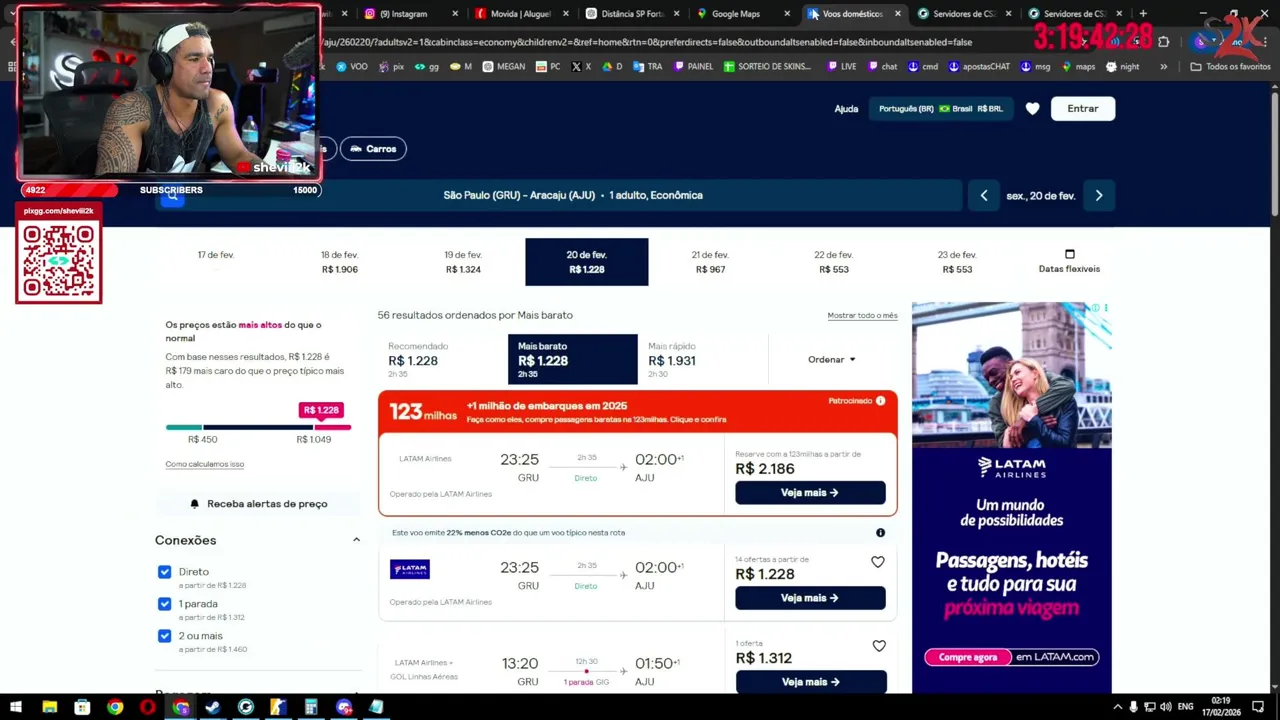Select 21 de fev. date R$ 967
Viewport: 1280px width, 720px height.
click(710, 262)
